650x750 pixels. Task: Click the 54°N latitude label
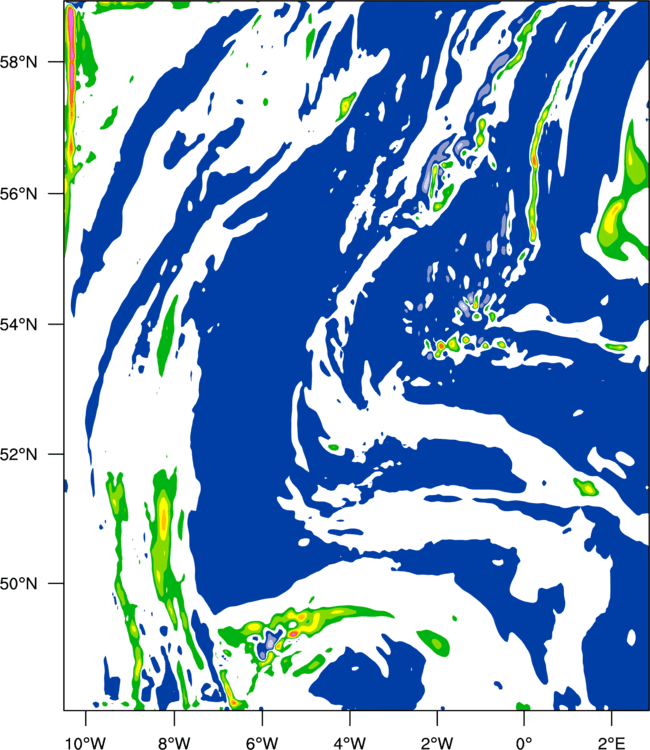pos(18,325)
